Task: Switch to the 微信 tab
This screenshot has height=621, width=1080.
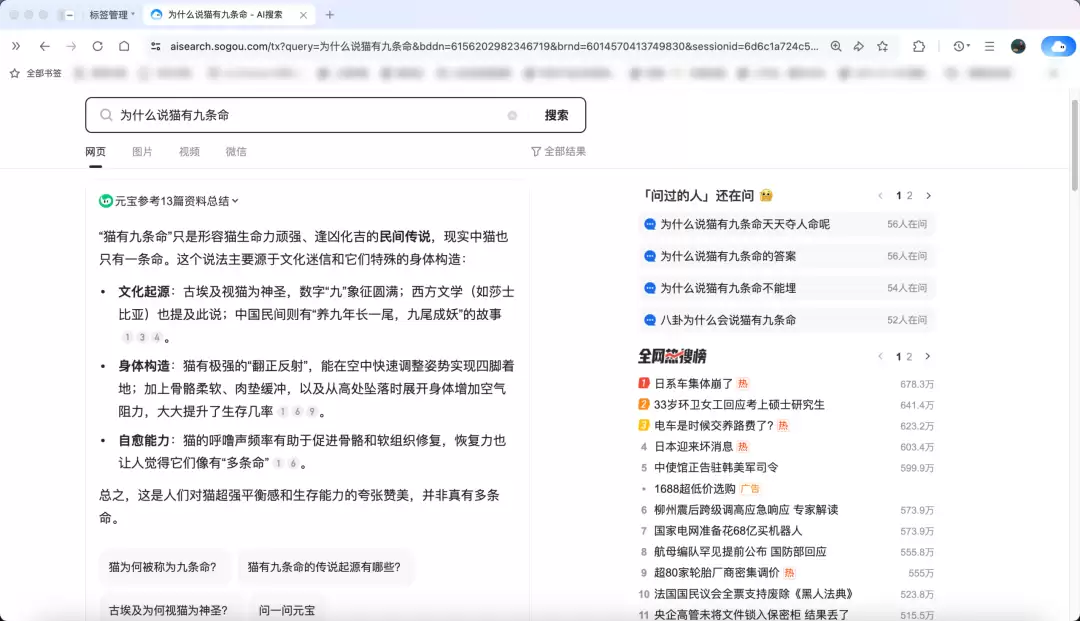Action: tap(236, 151)
